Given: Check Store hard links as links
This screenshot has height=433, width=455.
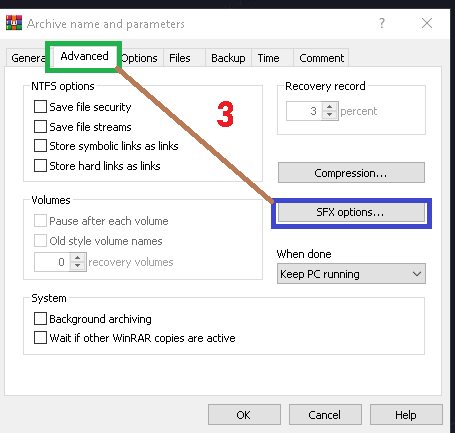Looking at the screenshot, I should [40, 166].
